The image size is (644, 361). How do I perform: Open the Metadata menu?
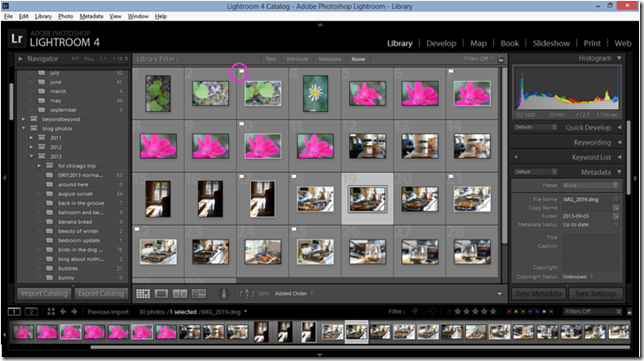[91, 16]
